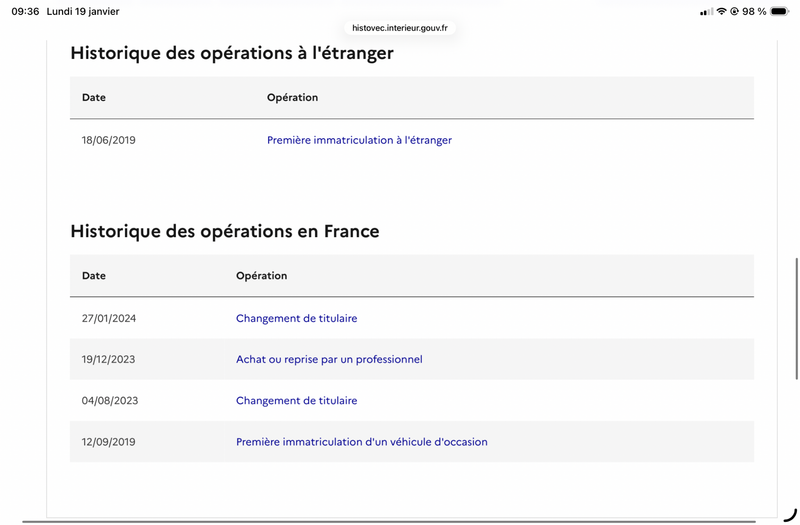Click 'Achat ou reprise par un professionnel'
The width and height of the screenshot is (800, 525).
(329, 359)
